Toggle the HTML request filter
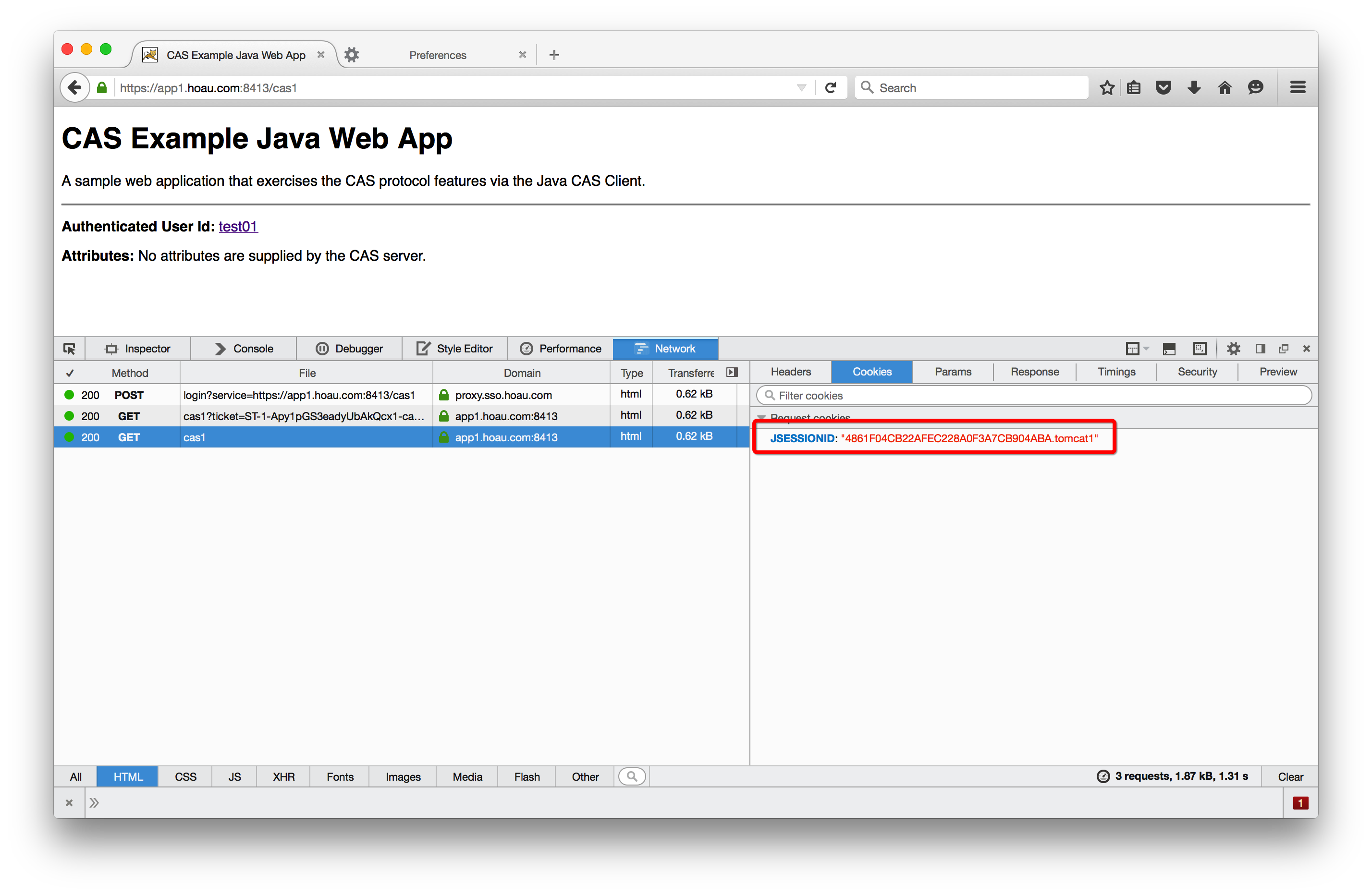Screen dimensions: 1372x895 (127, 776)
